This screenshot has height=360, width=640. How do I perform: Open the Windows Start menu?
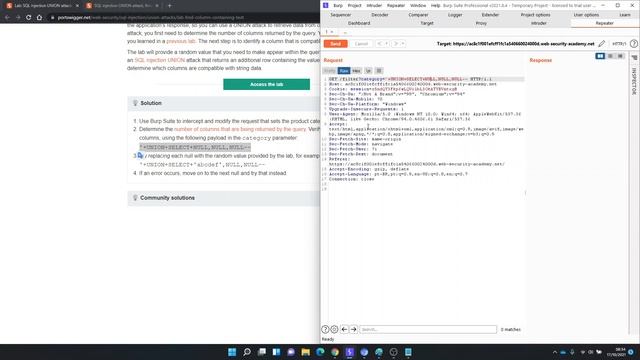232,352
